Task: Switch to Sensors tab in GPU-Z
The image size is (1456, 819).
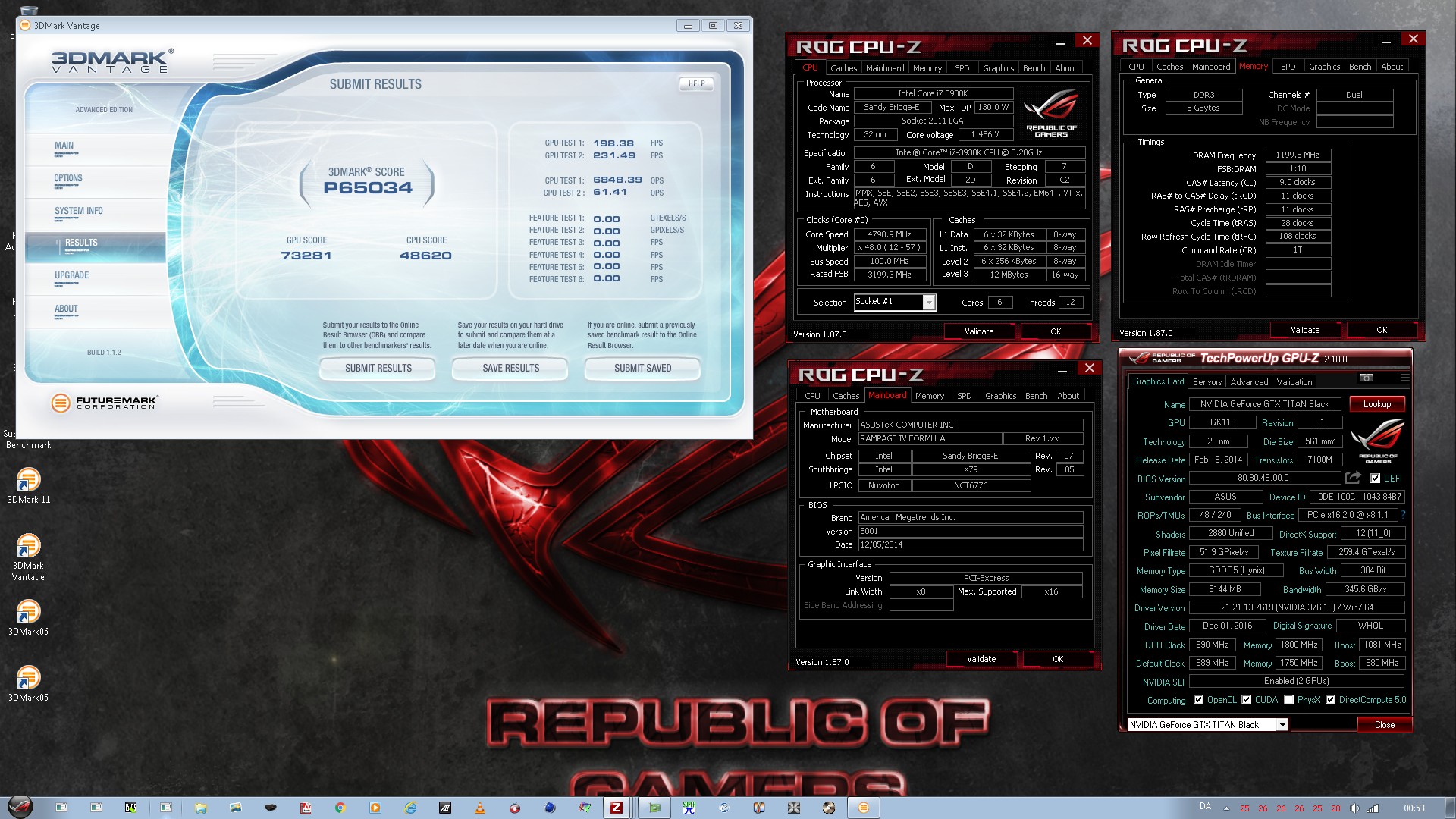Action: point(1207,382)
